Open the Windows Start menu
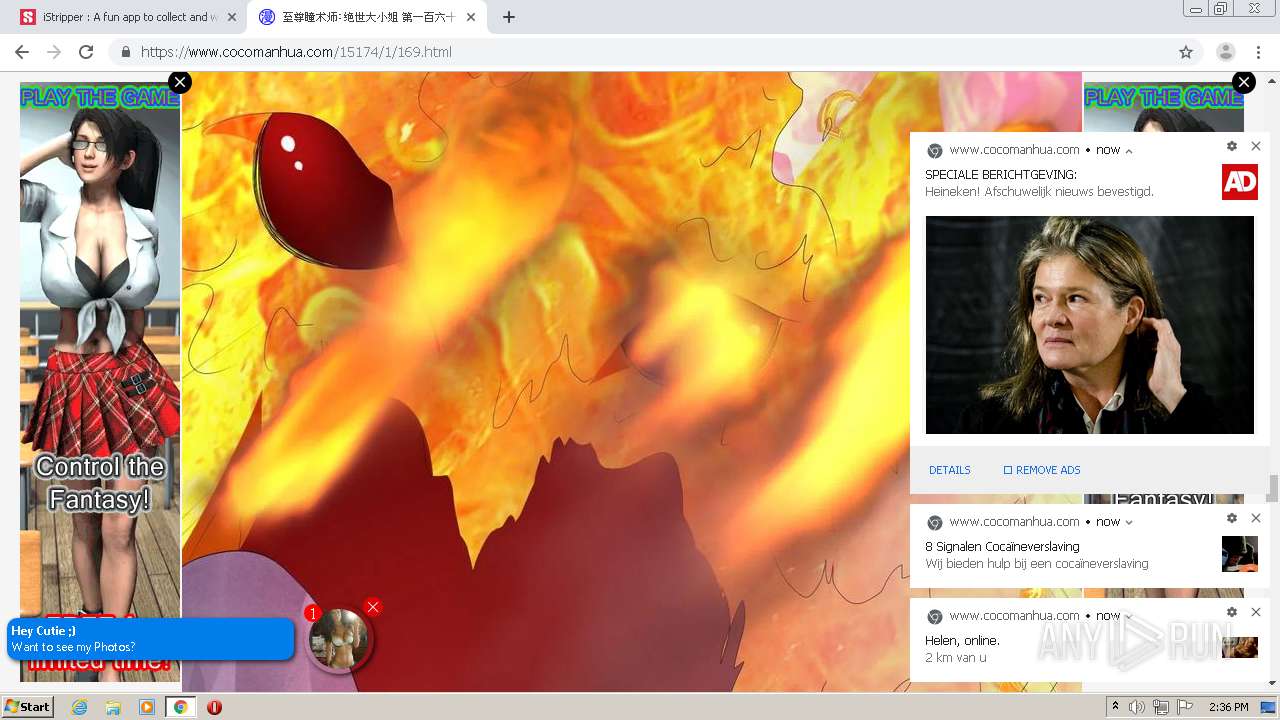Image resolution: width=1280 pixels, height=720 pixels. (x=27, y=707)
